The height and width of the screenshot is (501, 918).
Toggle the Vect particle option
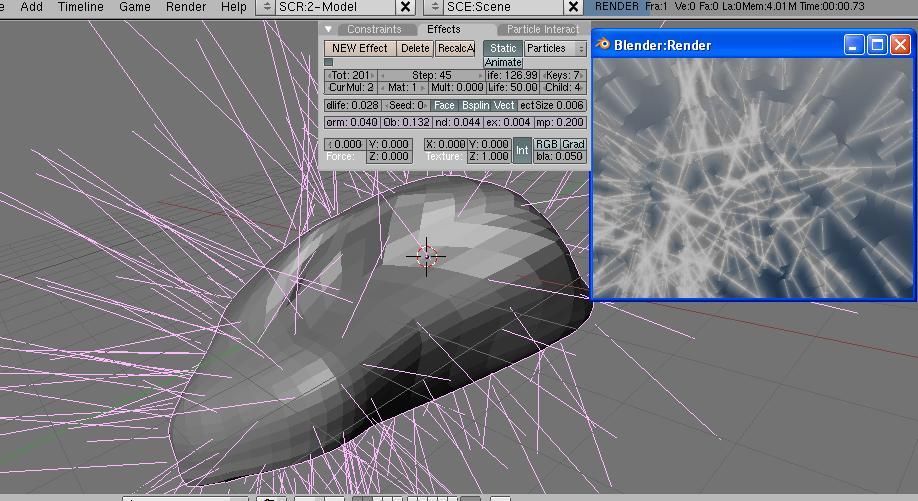[504, 105]
